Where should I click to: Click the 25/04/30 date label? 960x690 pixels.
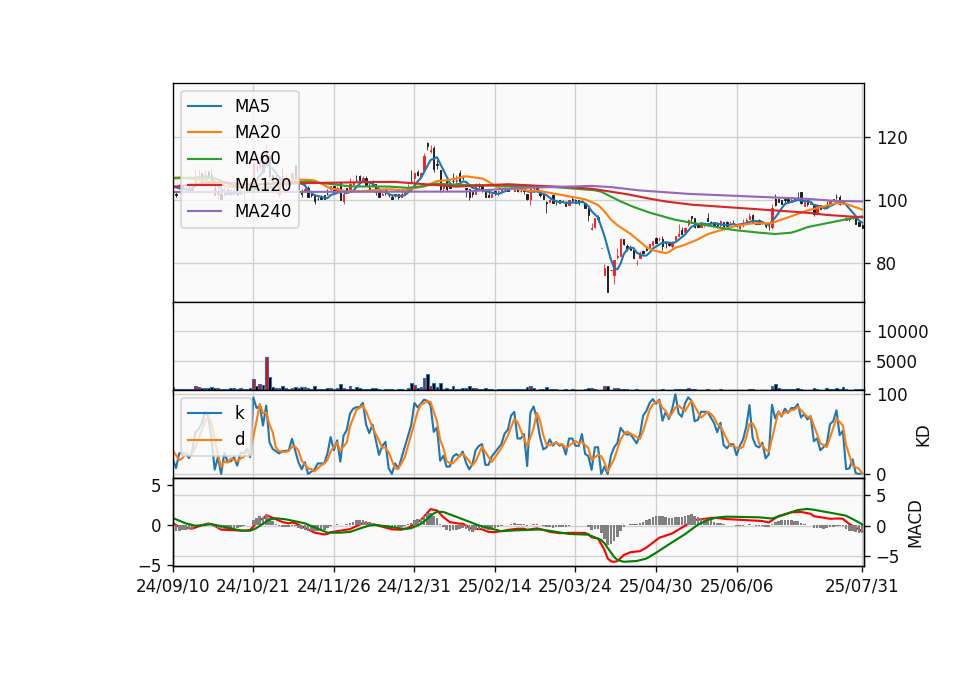pyautogui.click(x=656, y=586)
